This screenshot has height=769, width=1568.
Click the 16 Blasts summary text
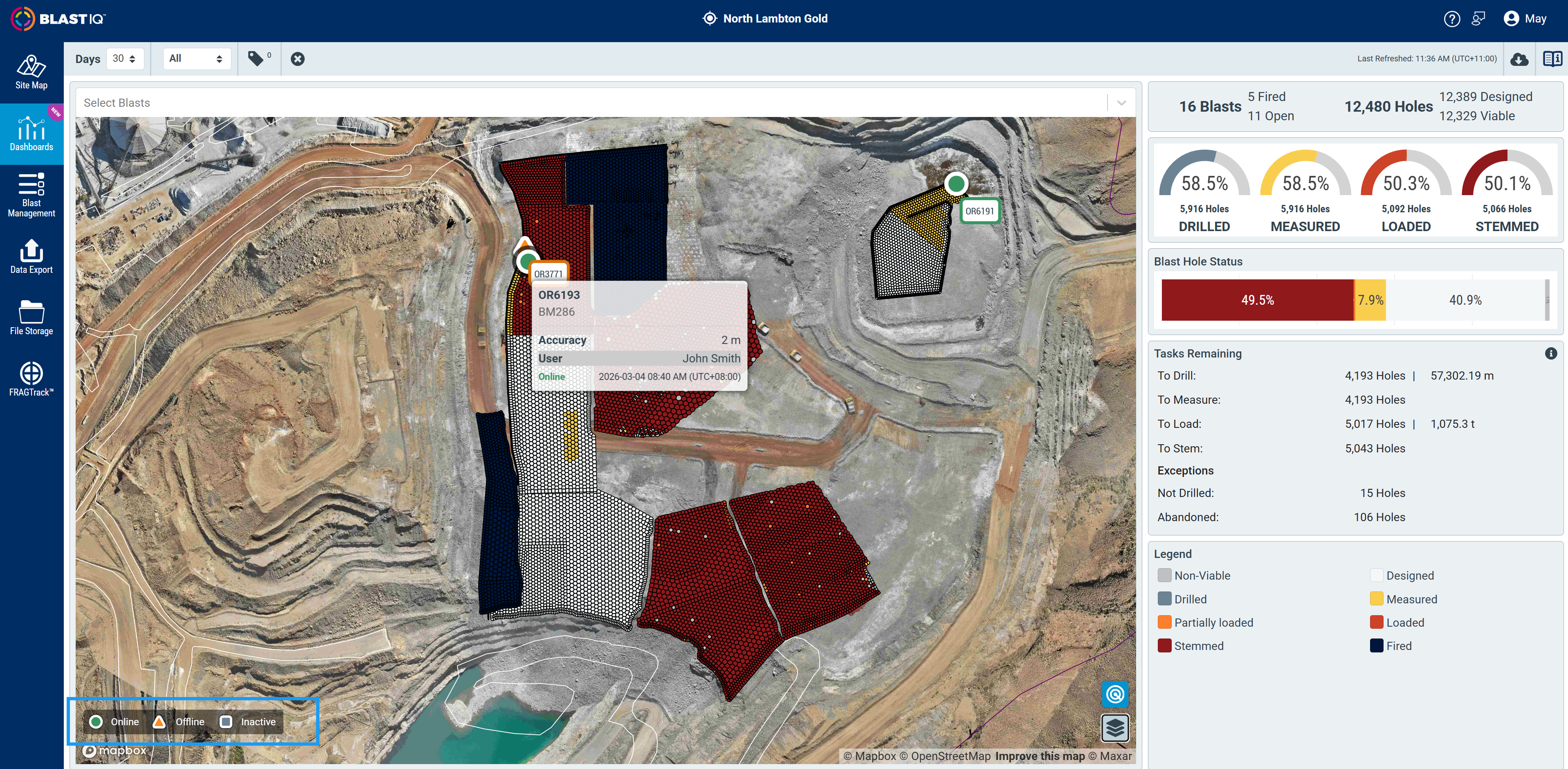[x=1210, y=106]
